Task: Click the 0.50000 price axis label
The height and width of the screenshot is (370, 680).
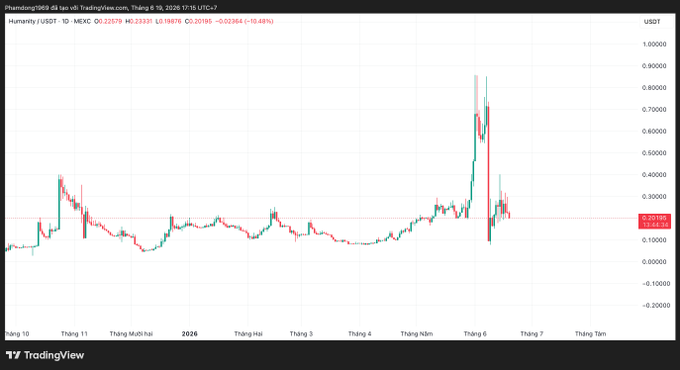Action: (654, 153)
